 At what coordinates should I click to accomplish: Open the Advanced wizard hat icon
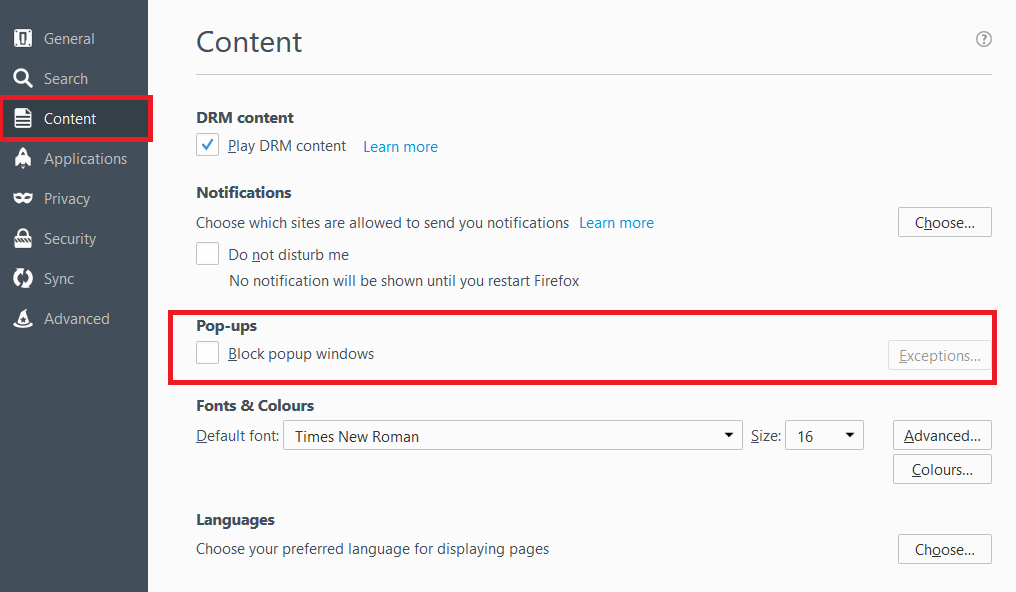pyautogui.click(x=23, y=318)
